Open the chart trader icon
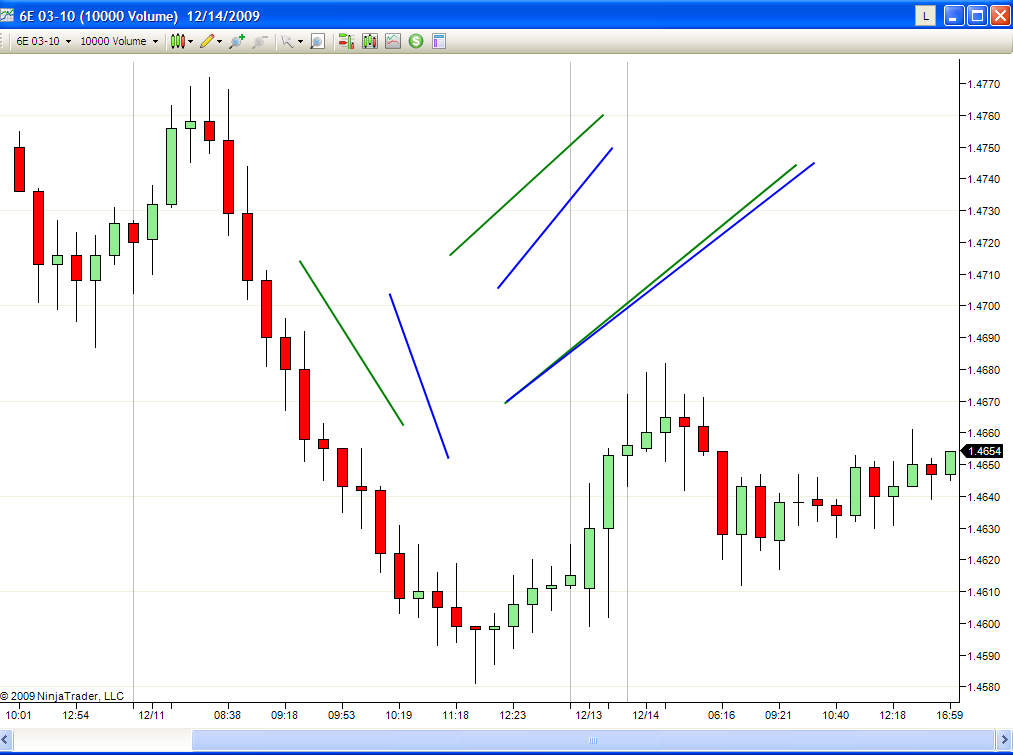The width and height of the screenshot is (1013, 755). click(346, 41)
